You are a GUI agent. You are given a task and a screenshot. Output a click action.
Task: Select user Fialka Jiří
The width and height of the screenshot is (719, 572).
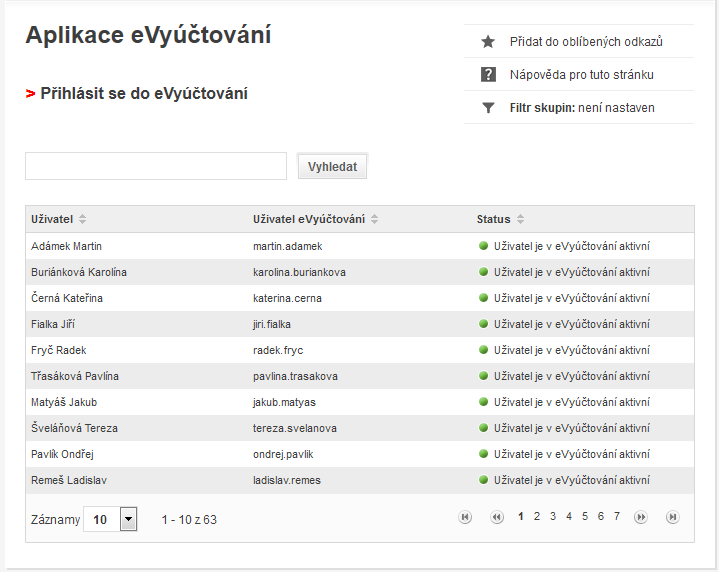[x=53, y=324]
